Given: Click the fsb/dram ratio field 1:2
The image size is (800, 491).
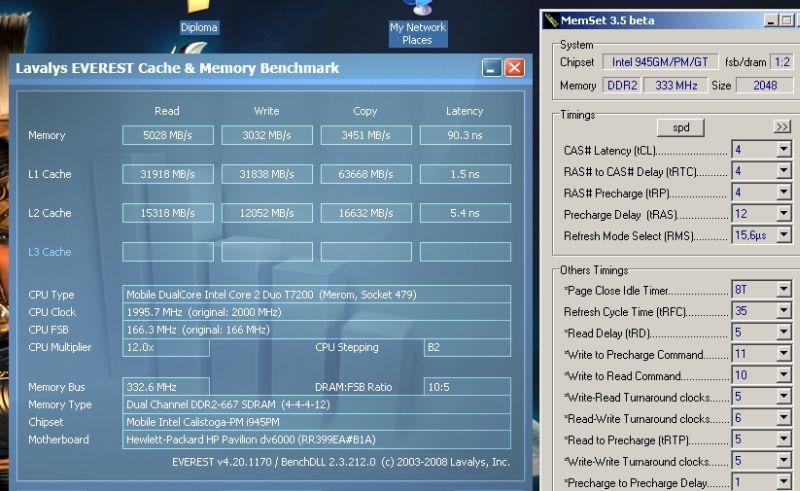Looking at the screenshot, I should [x=782, y=62].
